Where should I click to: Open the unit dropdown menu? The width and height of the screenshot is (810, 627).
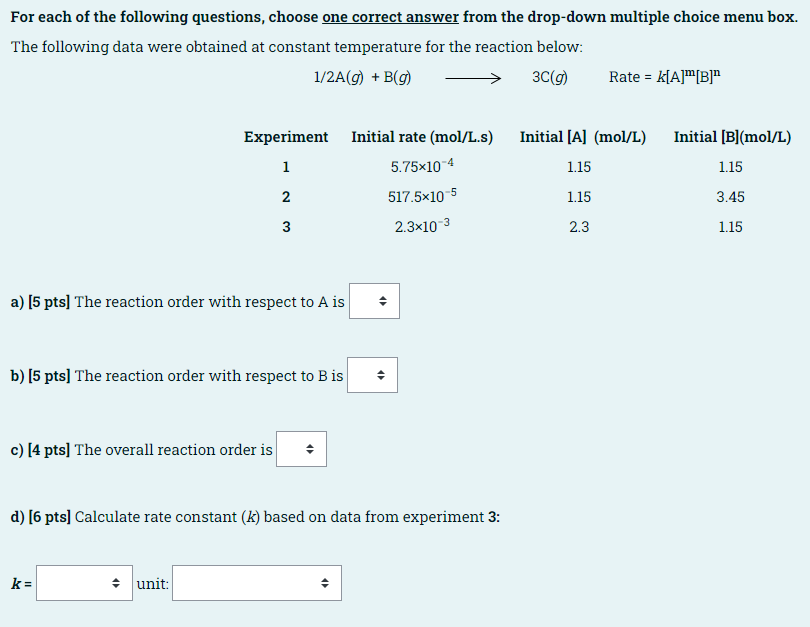point(257,583)
